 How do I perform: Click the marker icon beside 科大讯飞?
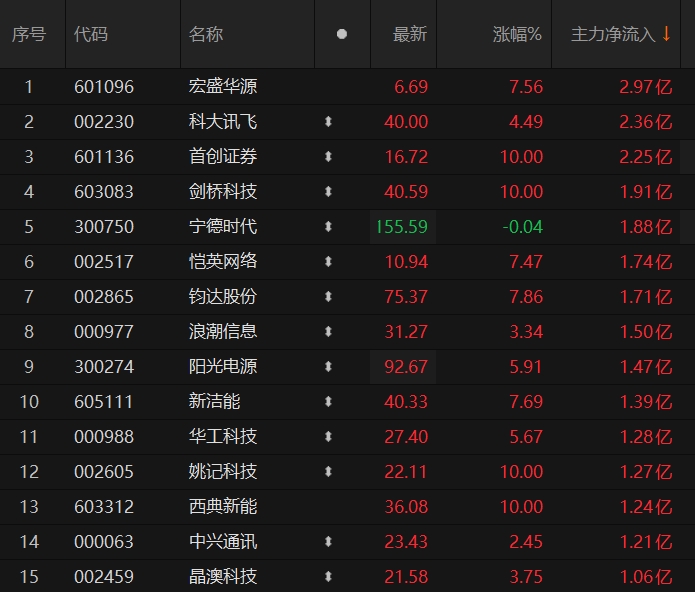[x=328, y=122]
